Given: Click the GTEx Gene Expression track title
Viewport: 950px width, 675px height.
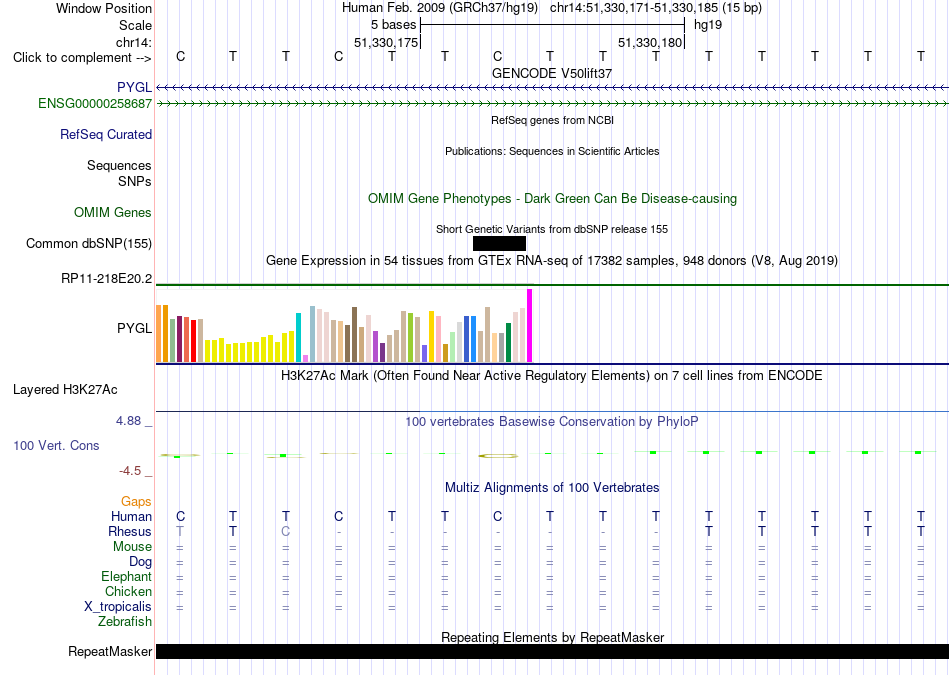Looking at the screenshot, I should [x=552, y=261].
